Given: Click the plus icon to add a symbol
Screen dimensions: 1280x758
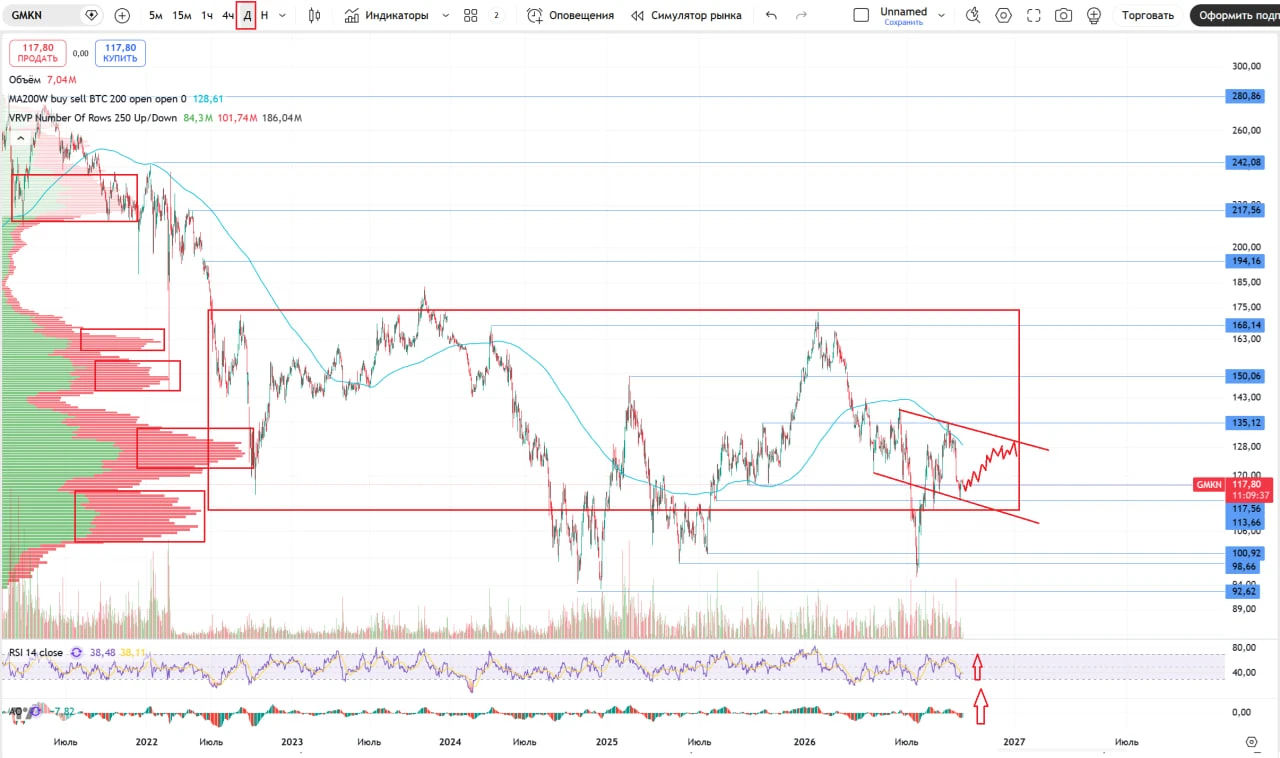Looking at the screenshot, I should click(x=122, y=15).
